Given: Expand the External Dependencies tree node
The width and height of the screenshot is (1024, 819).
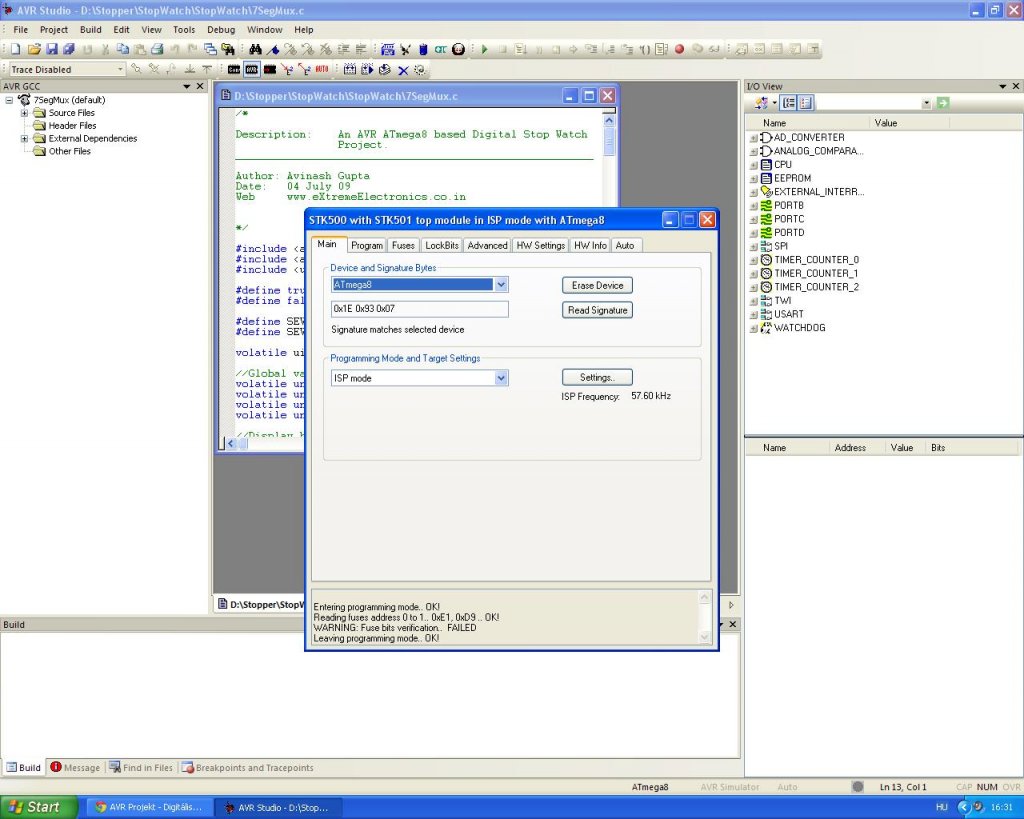Looking at the screenshot, I should 24,138.
